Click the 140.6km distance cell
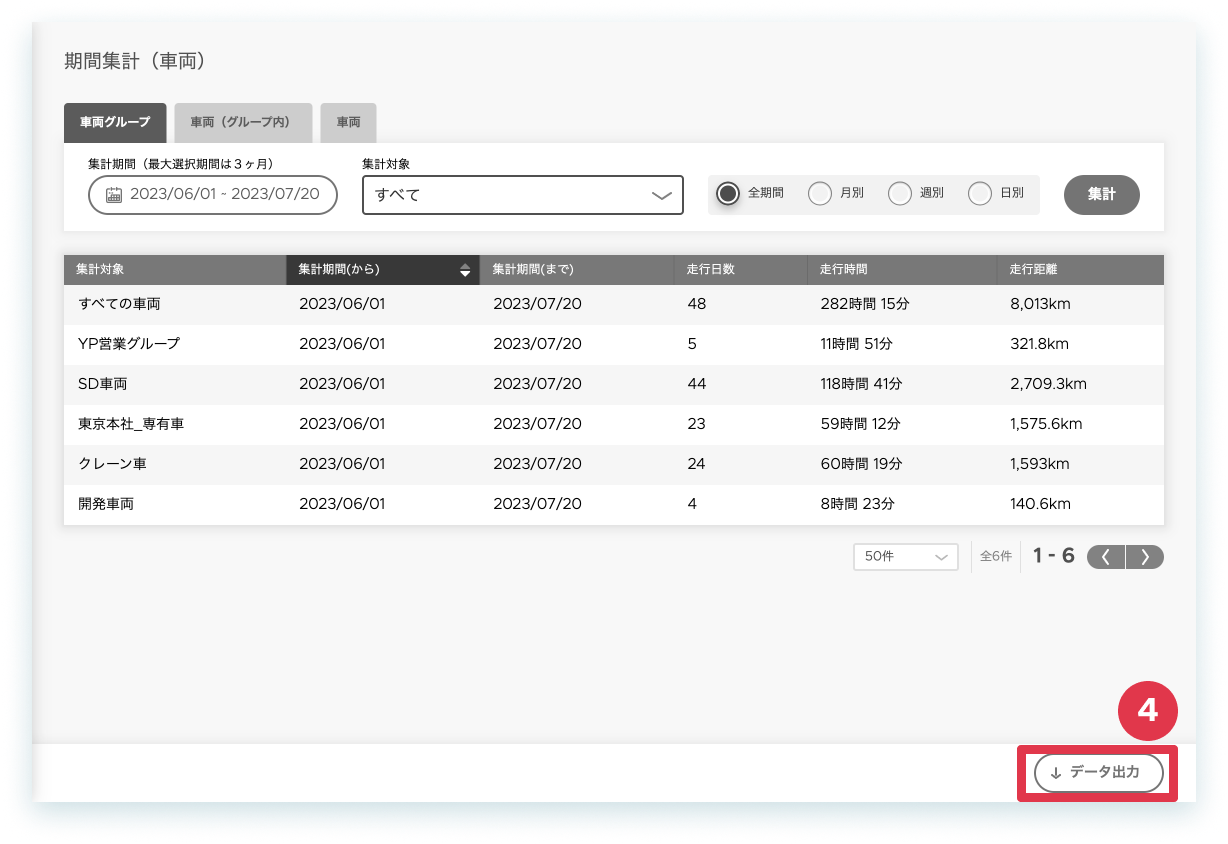Viewport: 1228px width, 844px height. coord(1041,504)
